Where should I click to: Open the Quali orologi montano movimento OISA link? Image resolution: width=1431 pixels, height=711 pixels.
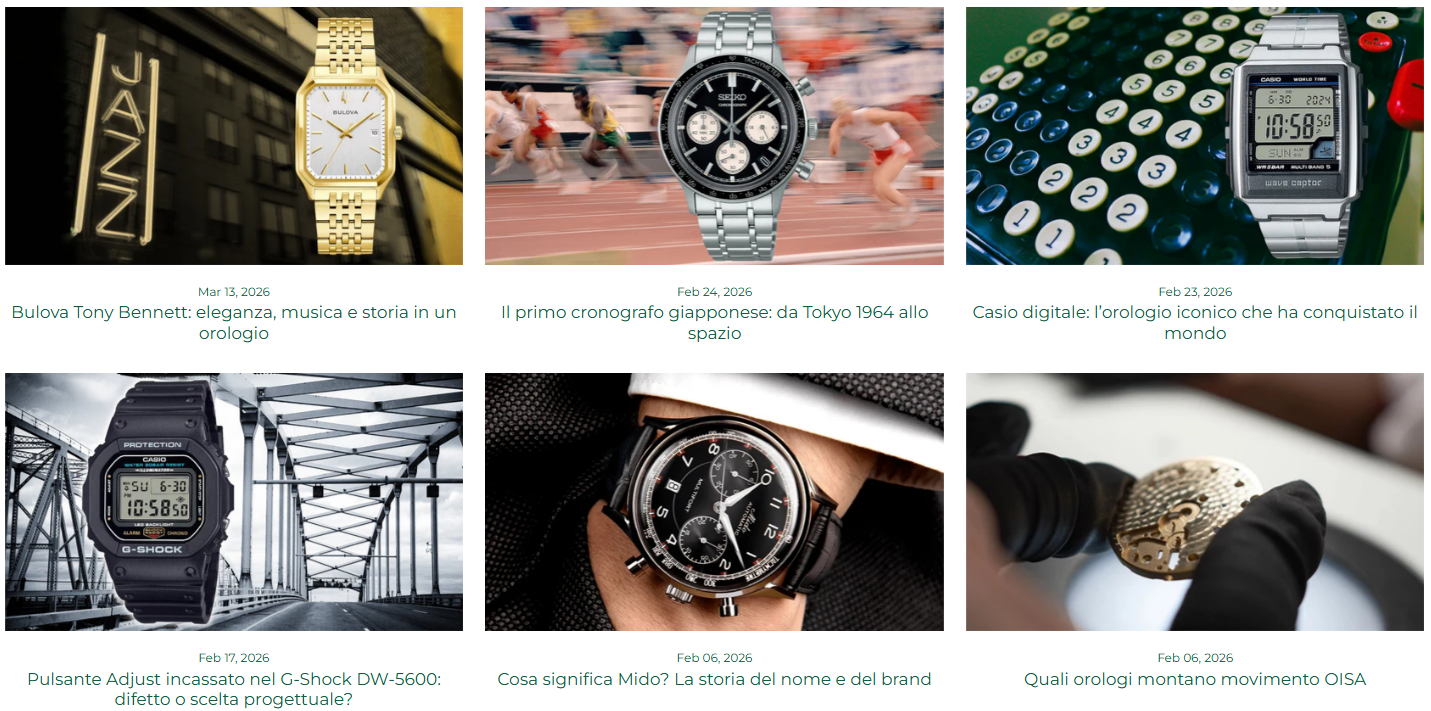click(x=1195, y=680)
